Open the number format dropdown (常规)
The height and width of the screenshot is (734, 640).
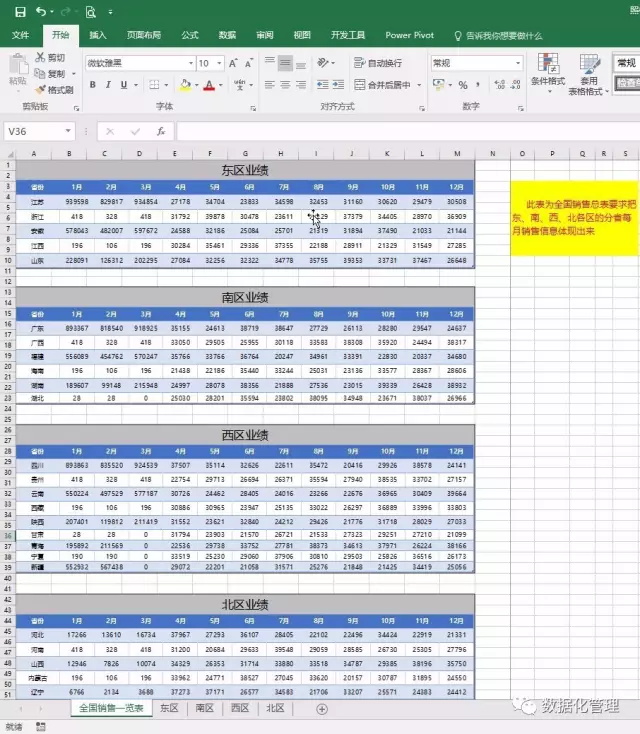[518, 63]
